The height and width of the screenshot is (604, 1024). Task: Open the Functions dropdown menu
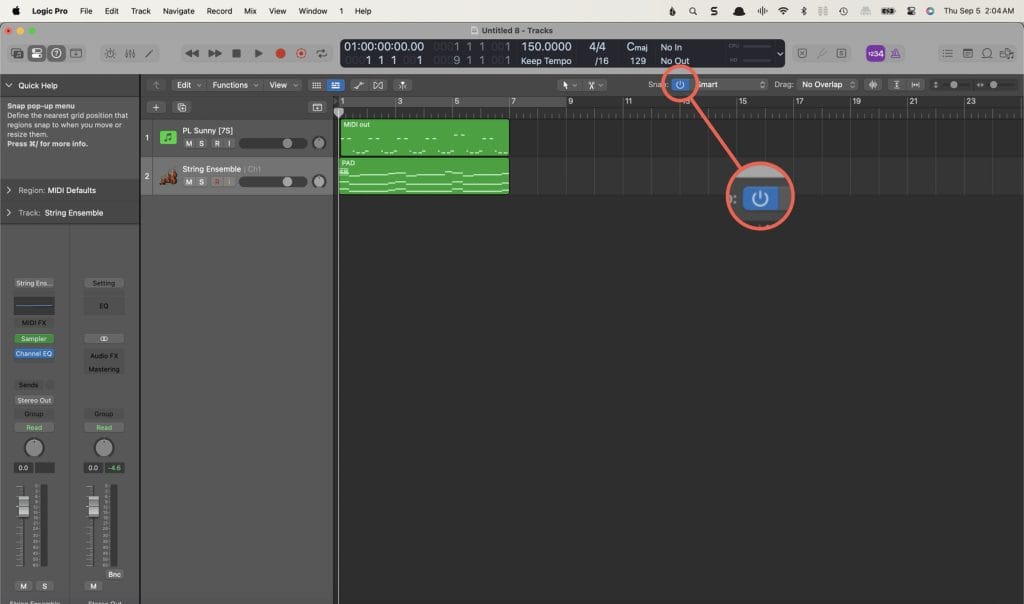pyautogui.click(x=235, y=85)
